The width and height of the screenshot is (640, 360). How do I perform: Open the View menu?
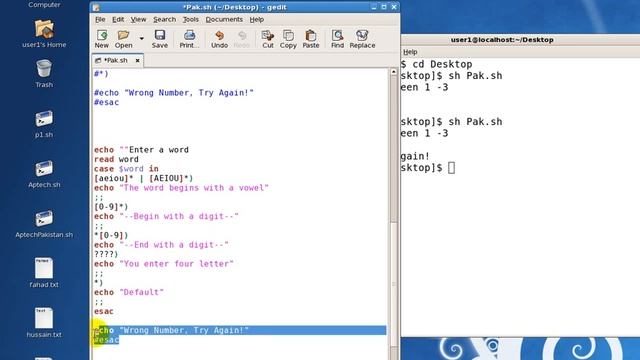click(x=138, y=19)
